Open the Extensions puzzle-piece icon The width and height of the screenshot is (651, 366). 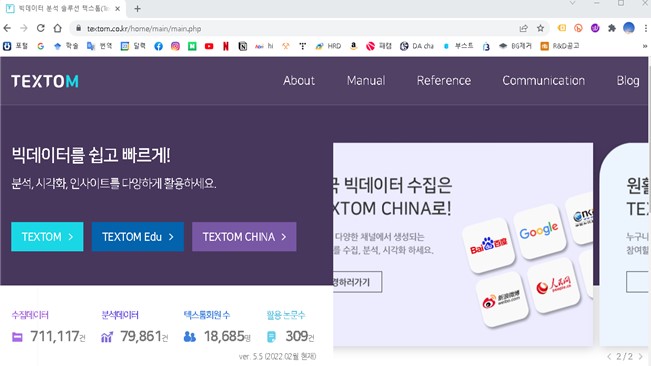(612, 28)
